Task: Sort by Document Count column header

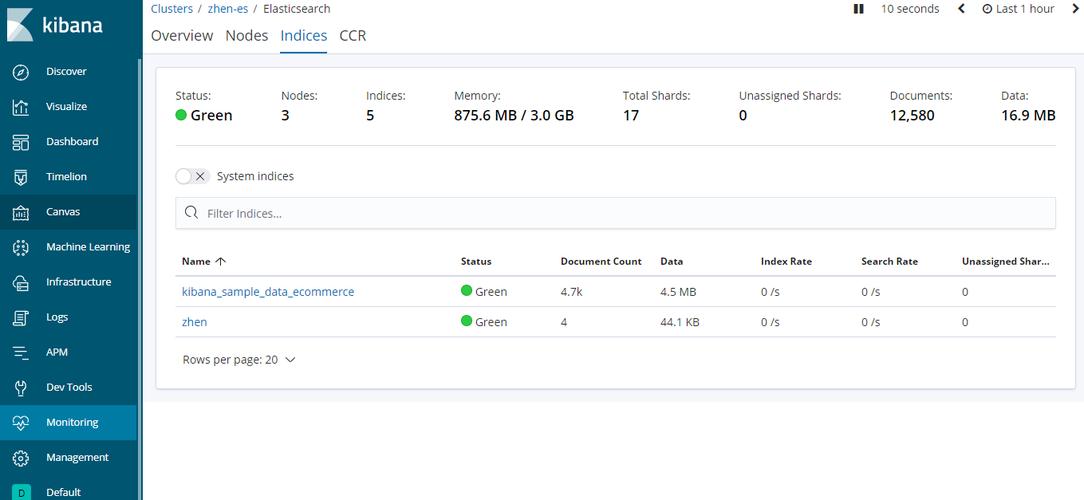Action: point(601,261)
